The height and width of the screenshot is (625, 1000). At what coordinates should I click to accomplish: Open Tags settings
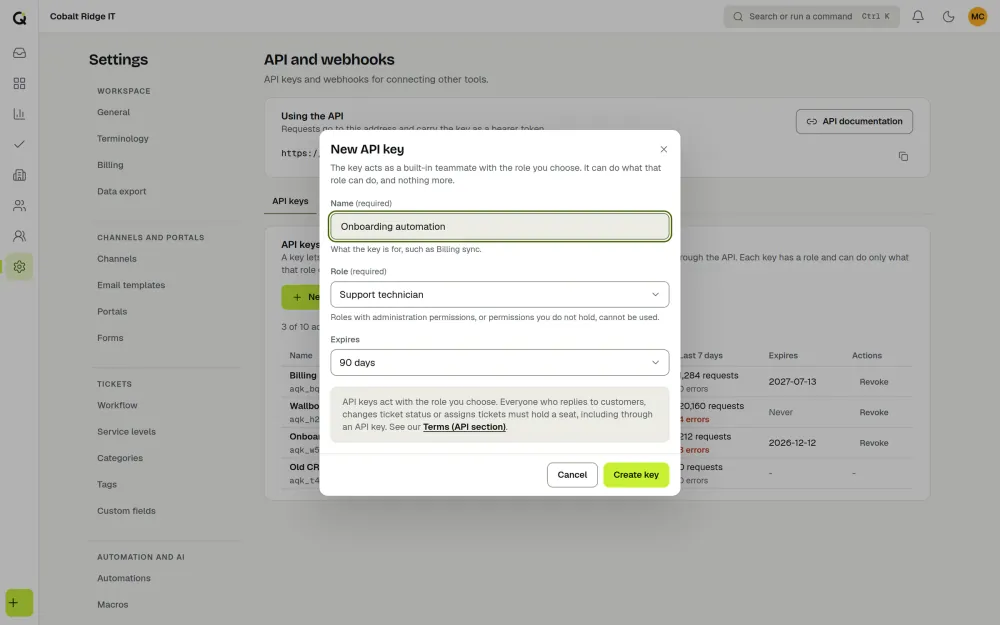pos(107,484)
